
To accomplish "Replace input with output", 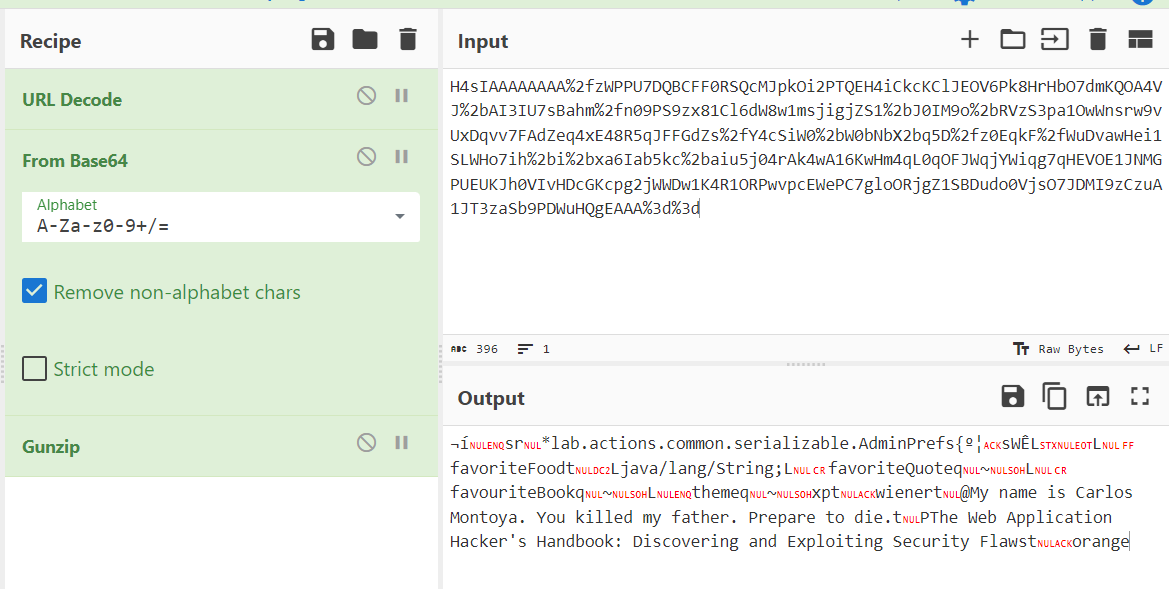I will (1098, 397).
